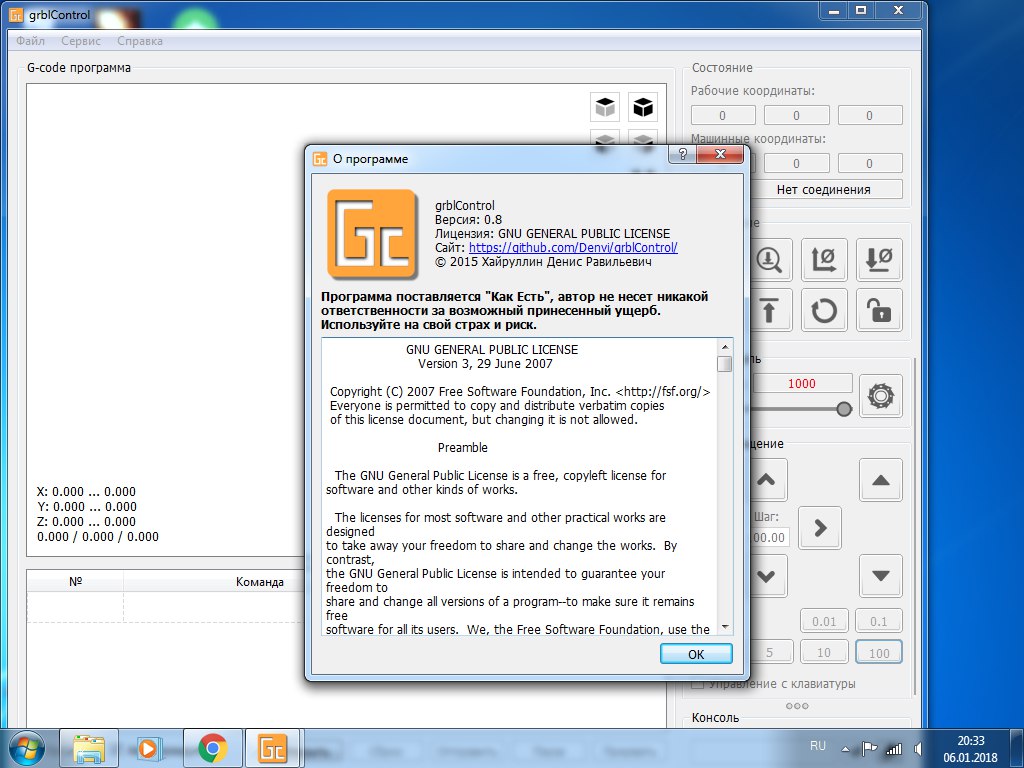This screenshot has width=1024, height=768.
Task: Click the spindle speed slider handle
Action: [844, 409]
